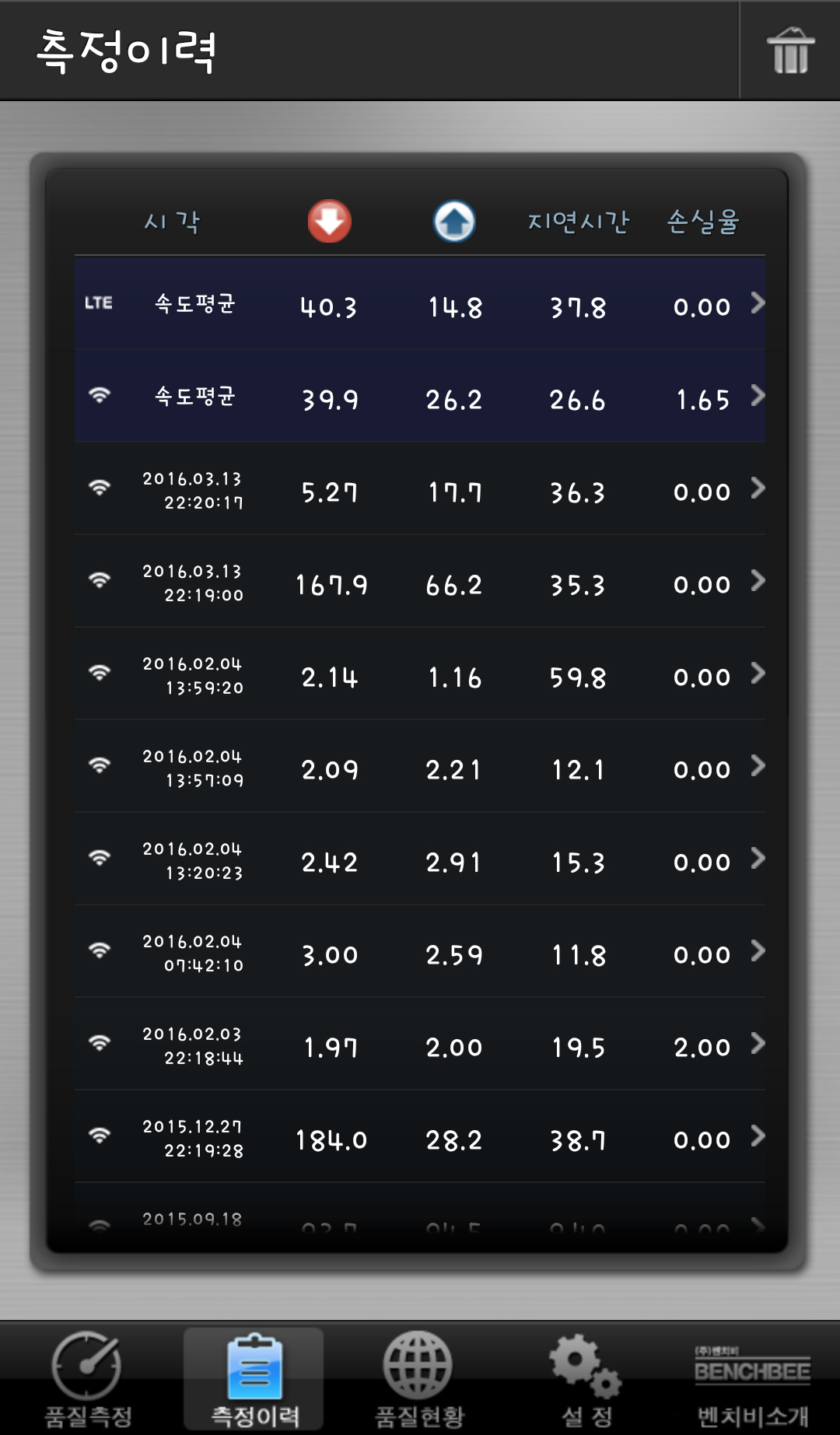Tap Wi-Fi icon for 2015.12.27 22:19:28
Image resolution: width=840 pixels, height=1435 pixels.
(x=100, y=1136)
